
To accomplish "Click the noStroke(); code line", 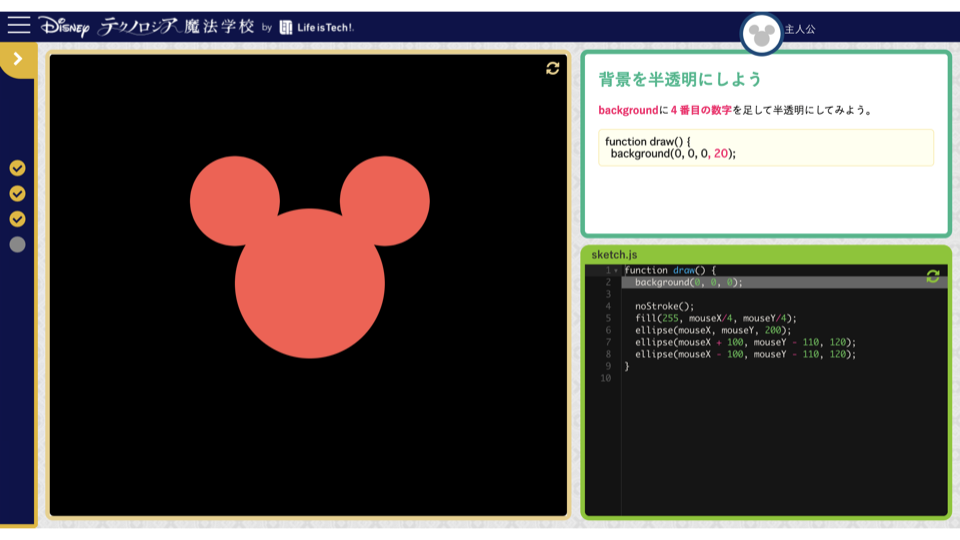I will click(x=664, y=306).
